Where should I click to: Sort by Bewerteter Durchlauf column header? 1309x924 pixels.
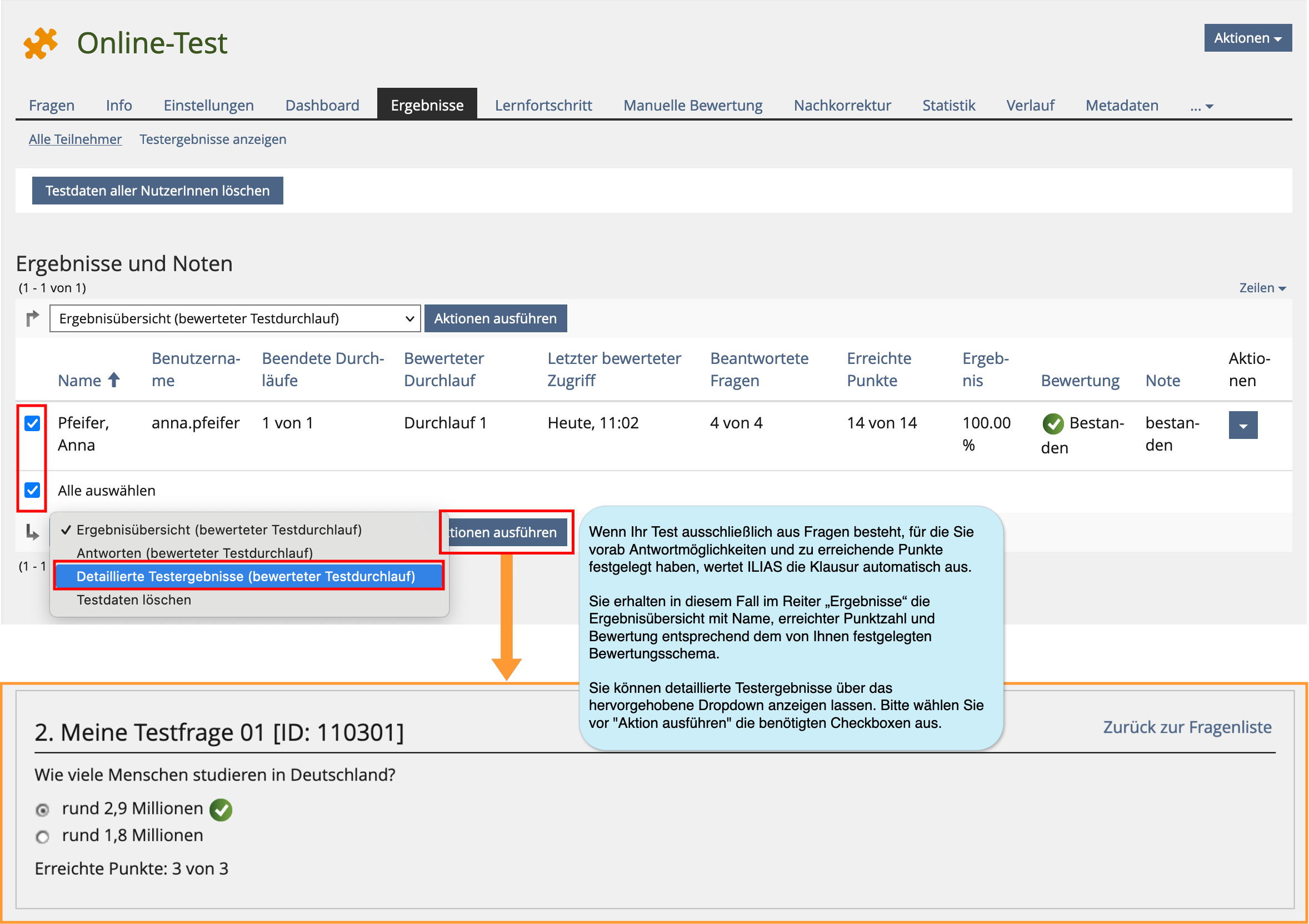click(443, 369)
